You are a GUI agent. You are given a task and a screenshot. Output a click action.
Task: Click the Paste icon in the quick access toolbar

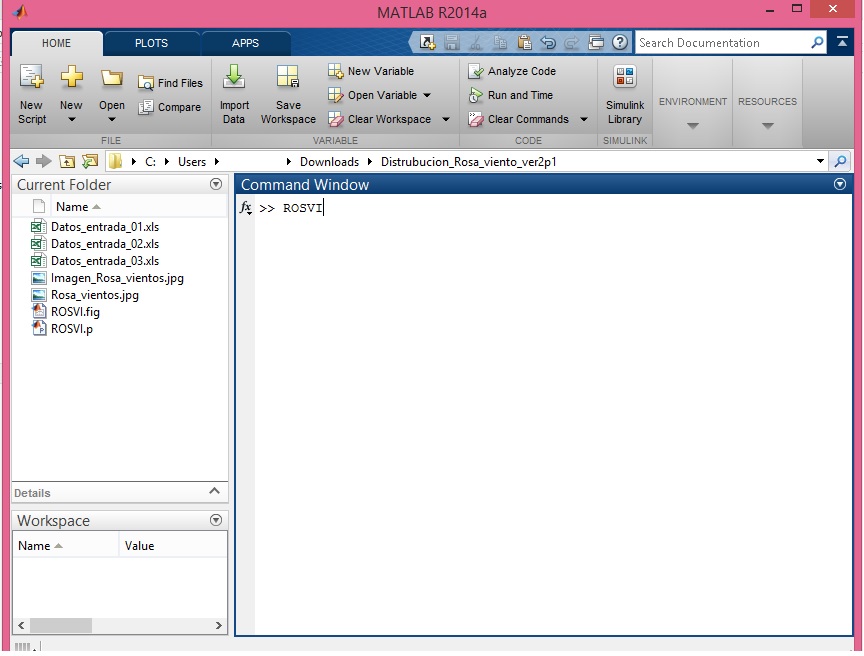coord(524,42)
